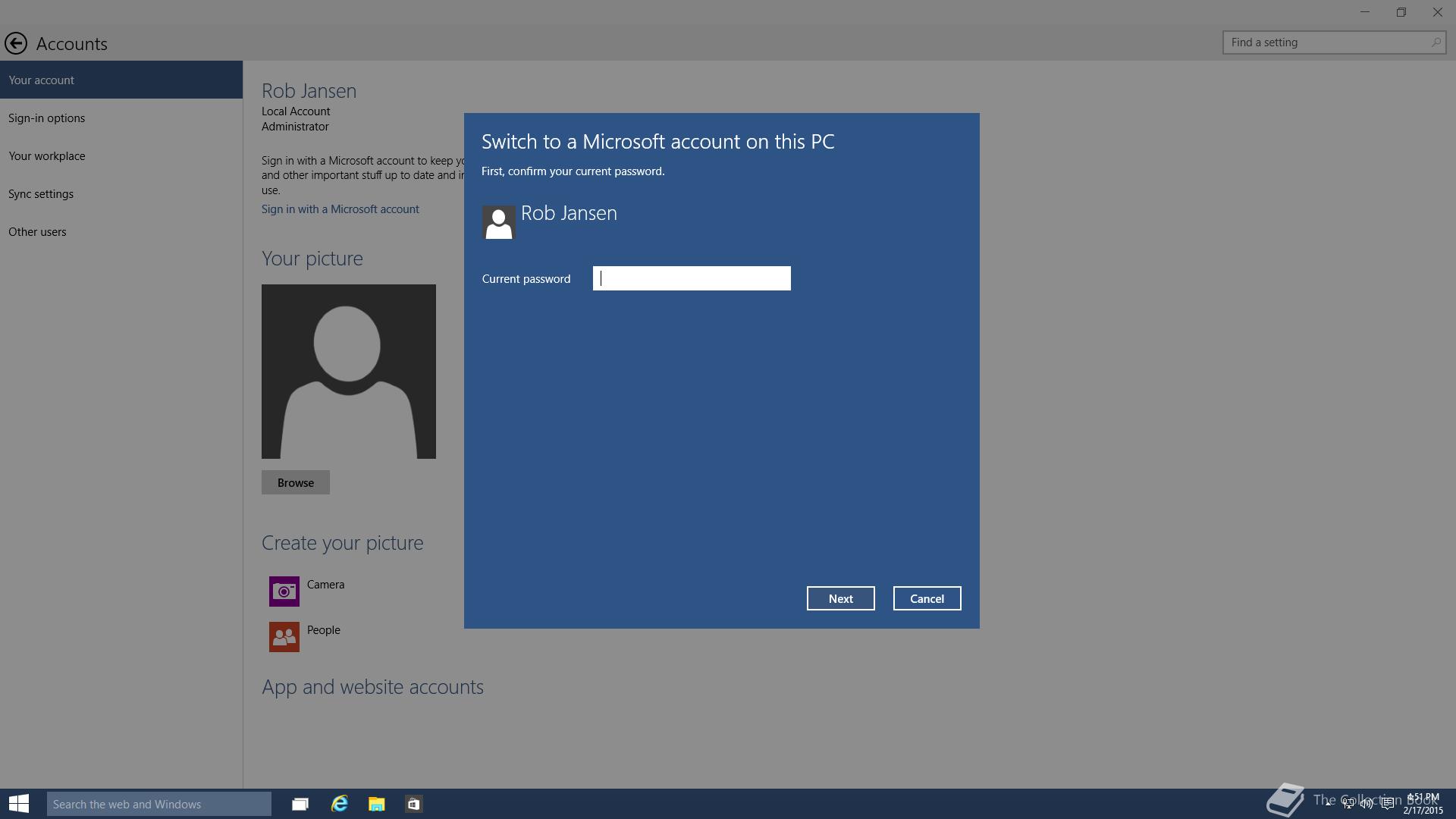Click the App and website accounts heading
The height and width of the screenshot is (819, 1456).
click(372, 686)
